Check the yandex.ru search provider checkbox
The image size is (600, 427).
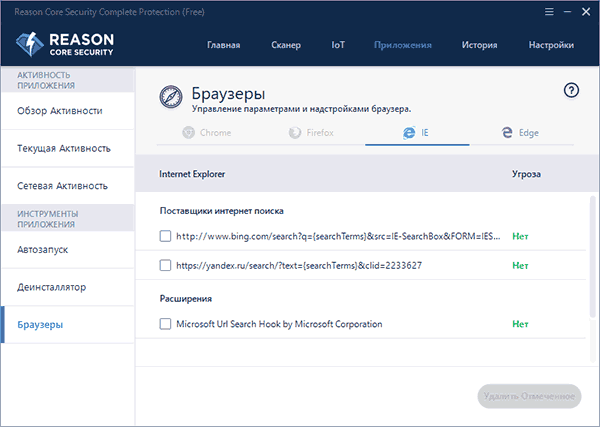click(166, 265)
